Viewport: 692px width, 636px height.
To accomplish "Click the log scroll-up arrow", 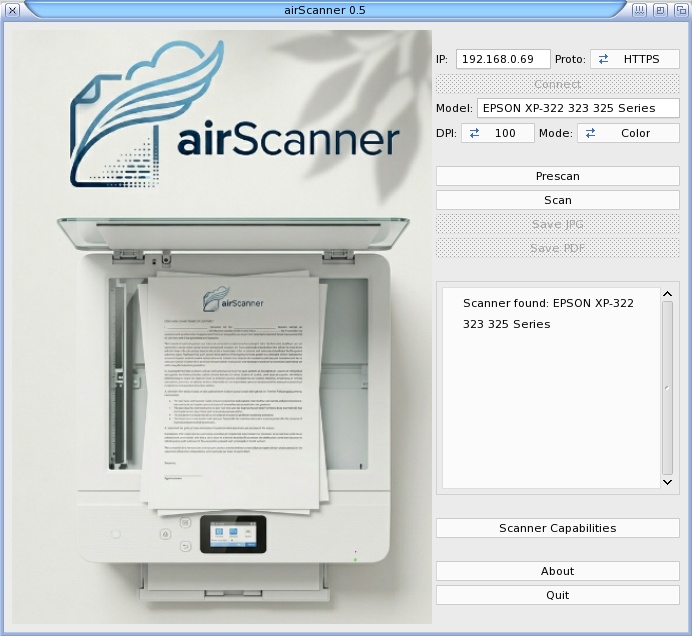I will (668, 294).
